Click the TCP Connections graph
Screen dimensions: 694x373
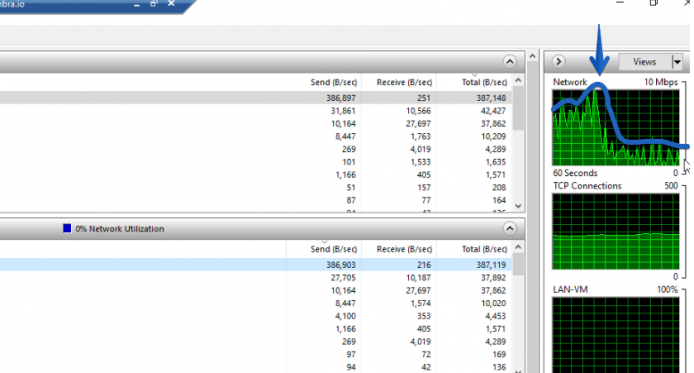615,231
